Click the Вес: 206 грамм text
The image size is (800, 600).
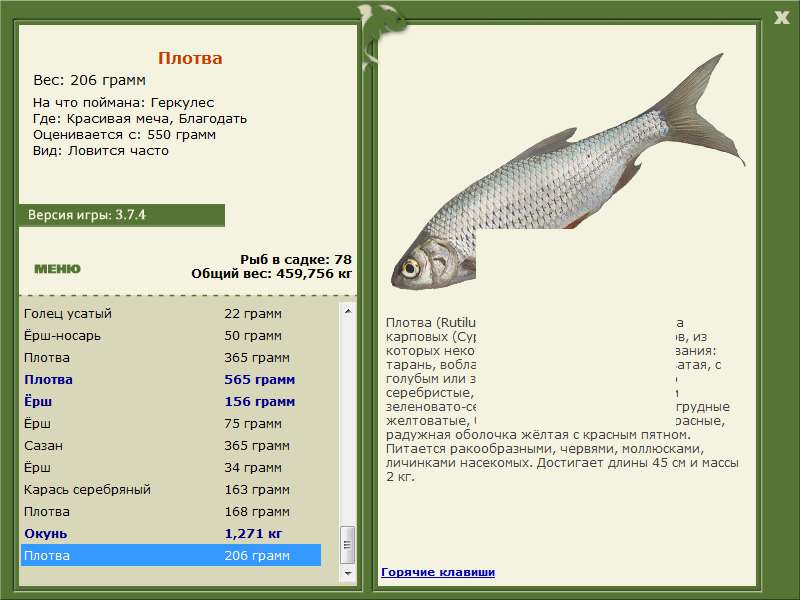pyautogui.click(x=89, y=80)
